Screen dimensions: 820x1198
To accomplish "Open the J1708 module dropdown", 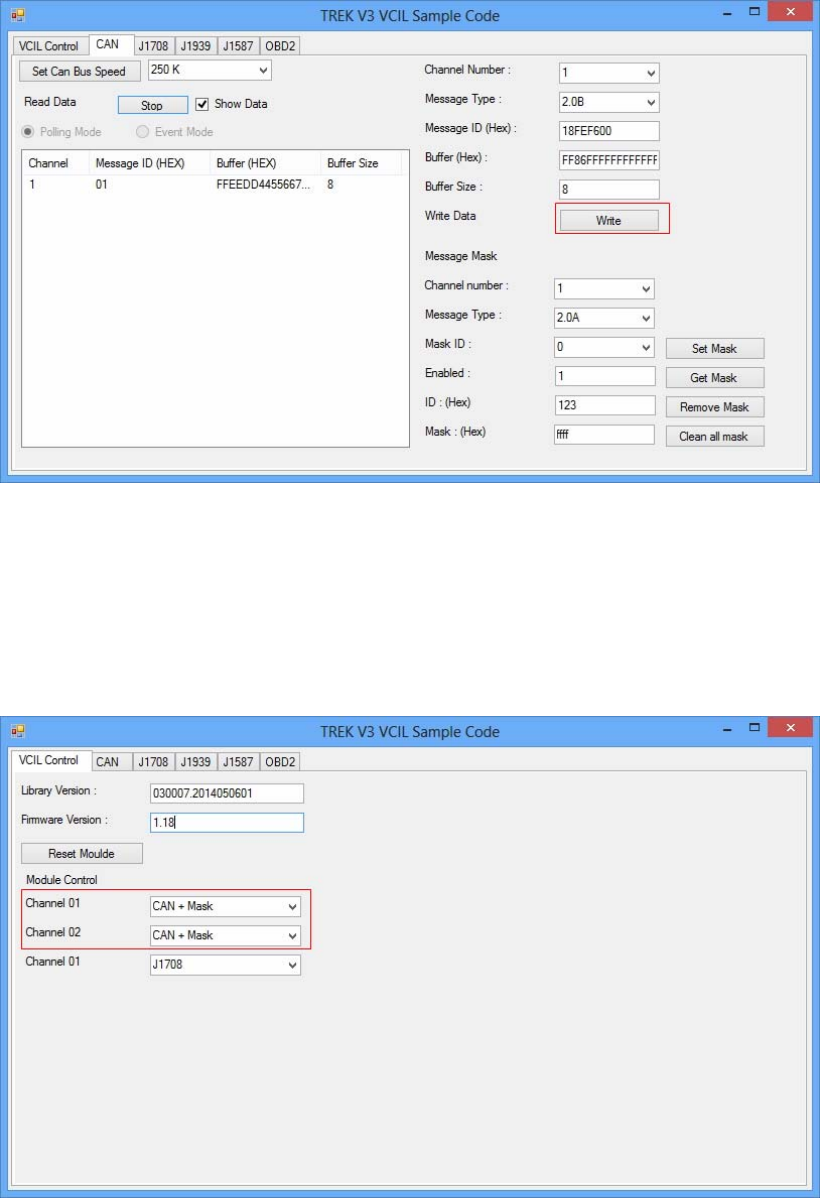I will point(225,964).
